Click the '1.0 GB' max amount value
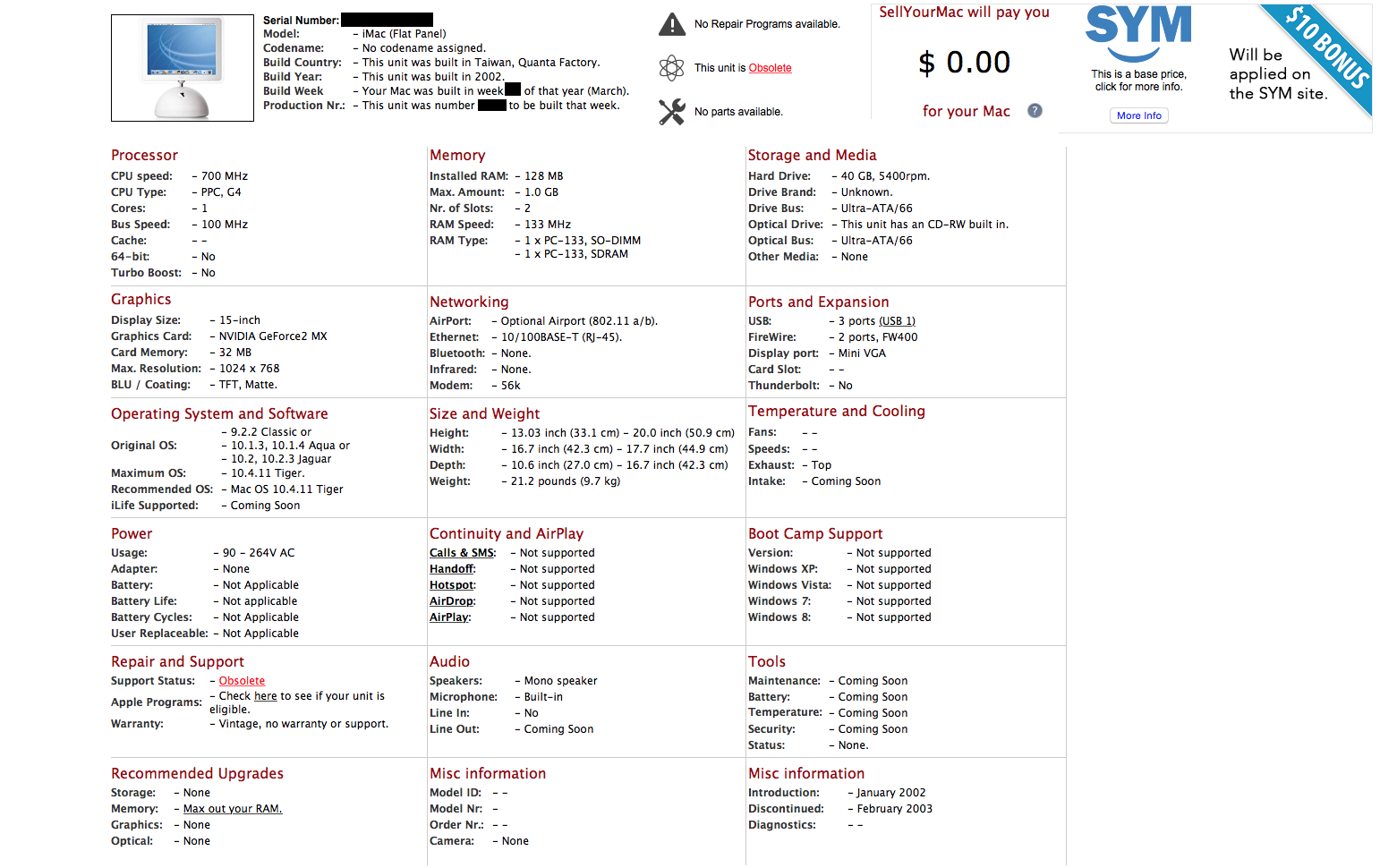 point(541,192)
